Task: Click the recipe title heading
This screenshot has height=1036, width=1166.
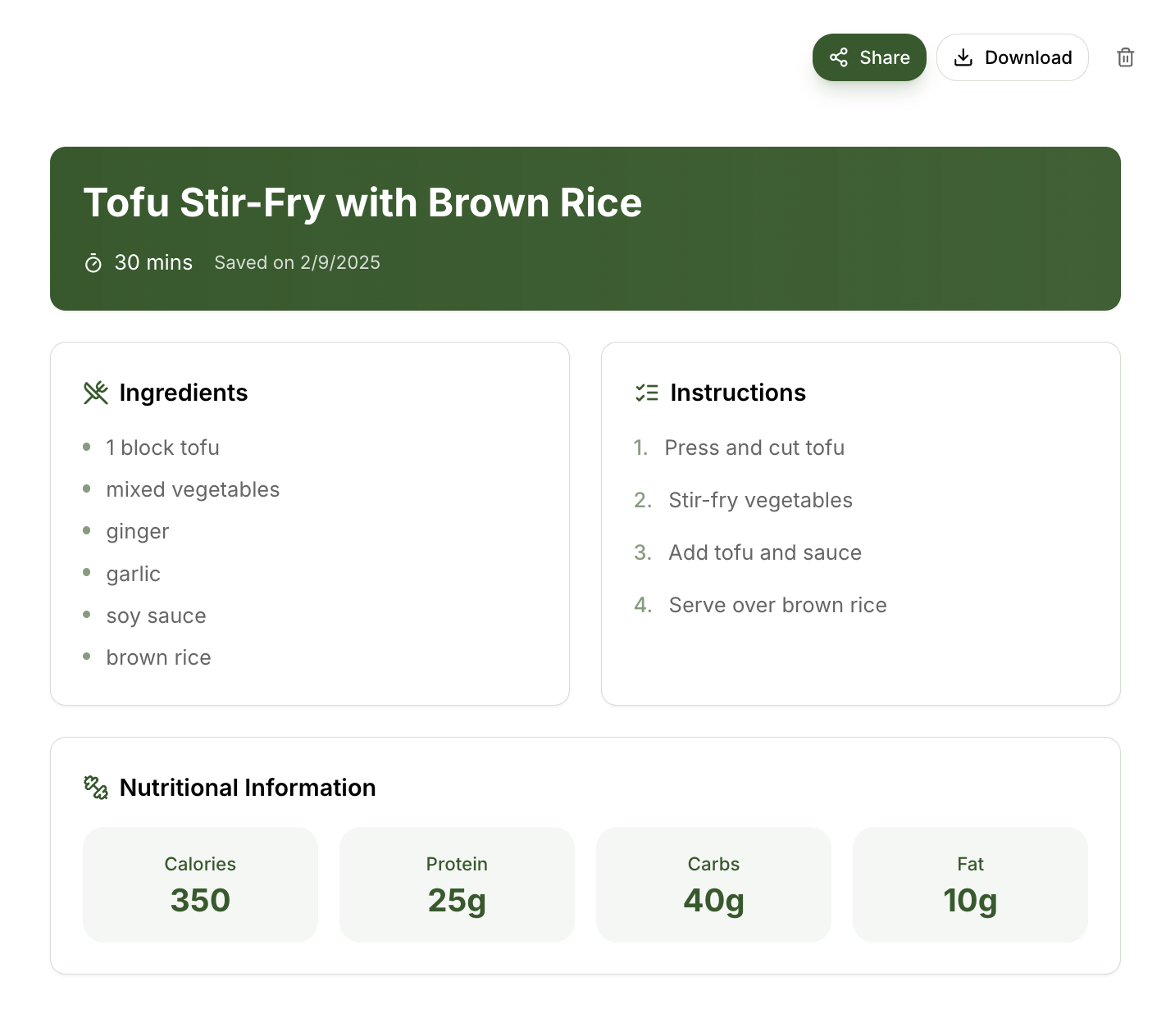Action: (362, 202)
